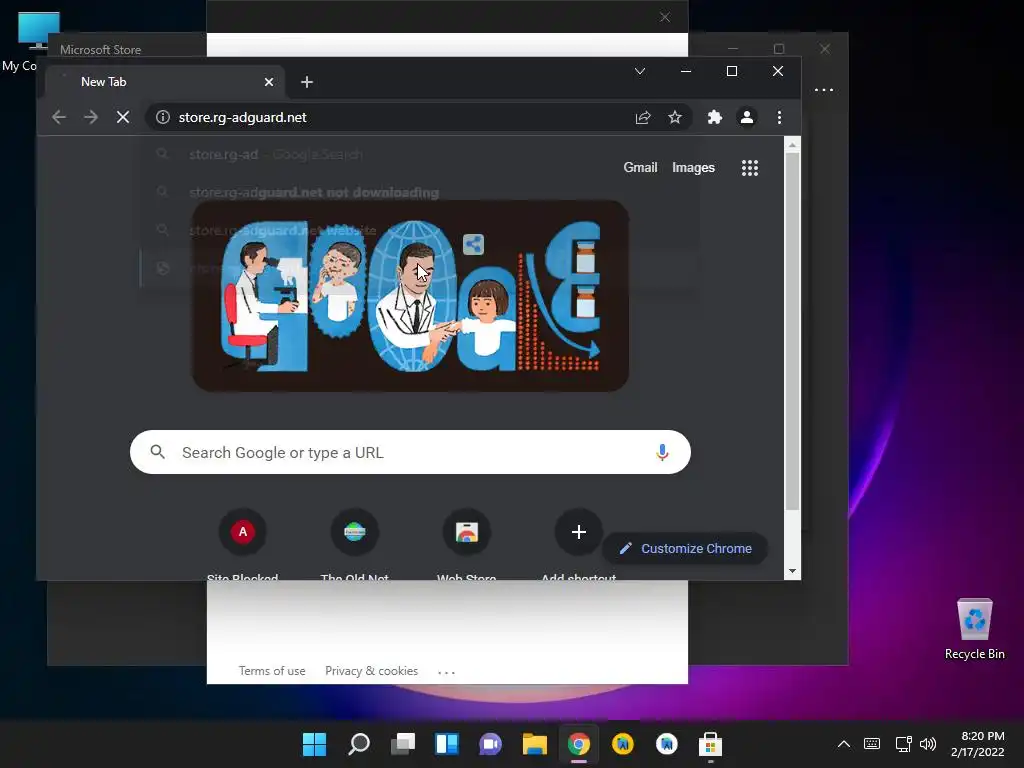Open taskbar Search

[359, 744]
